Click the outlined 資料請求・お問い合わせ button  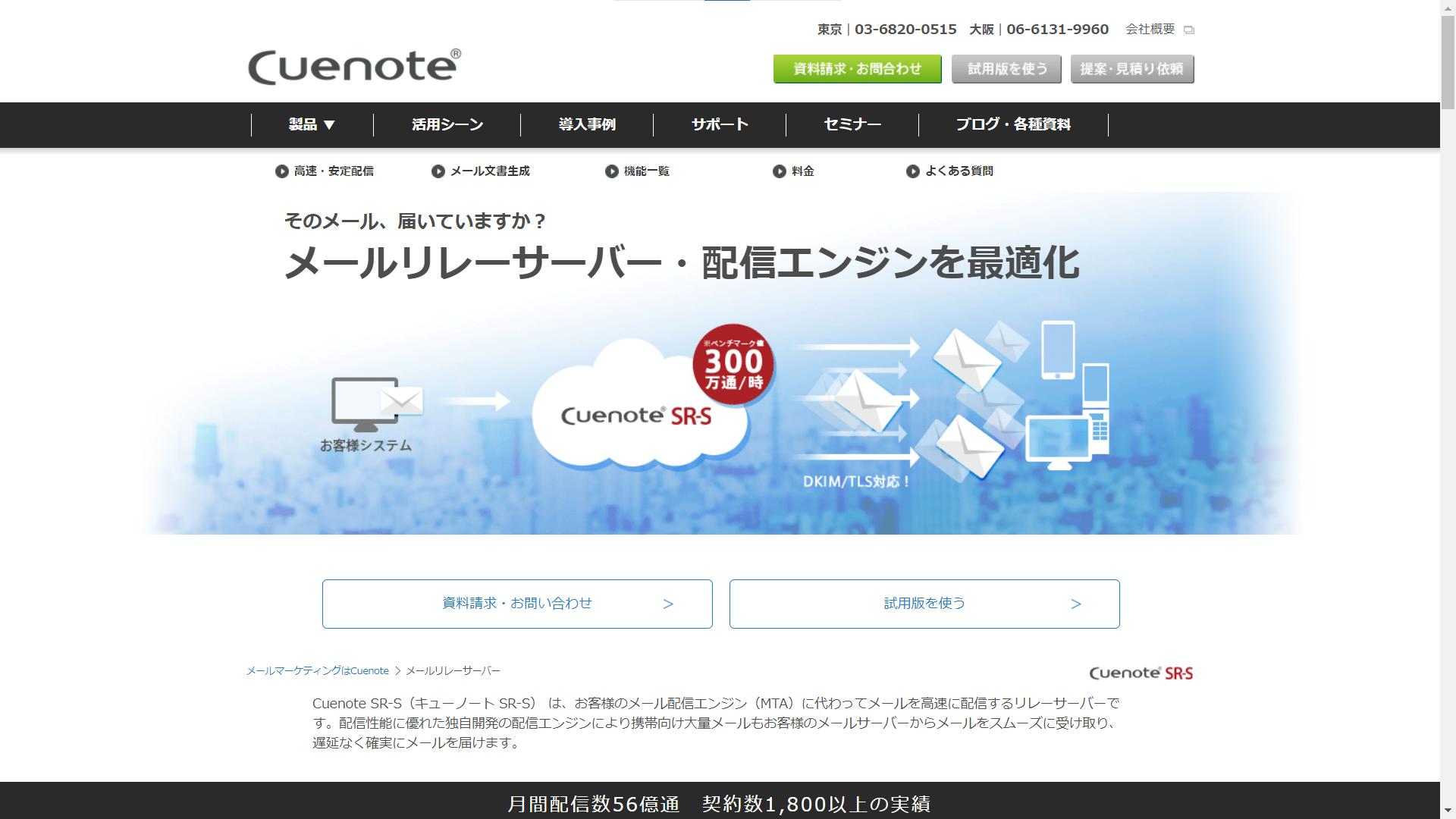click(517, 604)
